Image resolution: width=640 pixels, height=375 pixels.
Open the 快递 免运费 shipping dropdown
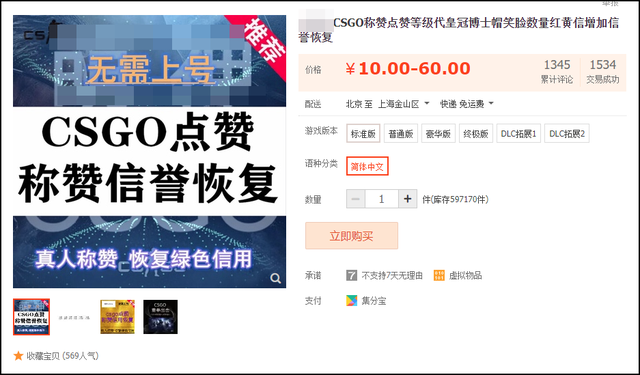click(467, 104)
